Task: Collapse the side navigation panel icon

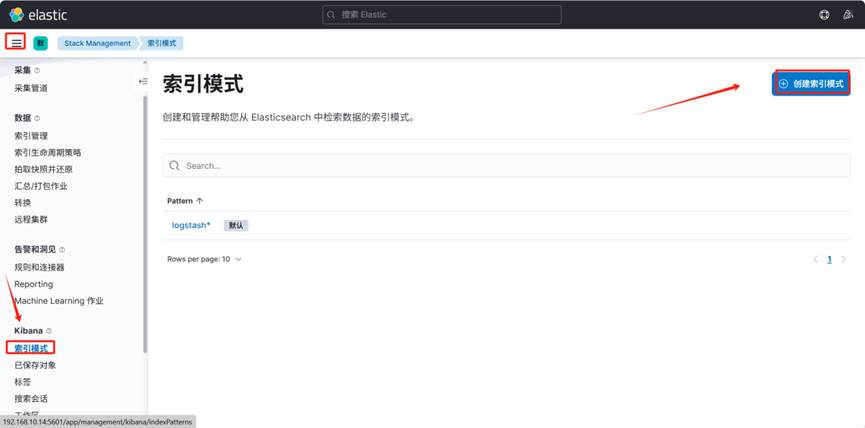Action: 143,81
